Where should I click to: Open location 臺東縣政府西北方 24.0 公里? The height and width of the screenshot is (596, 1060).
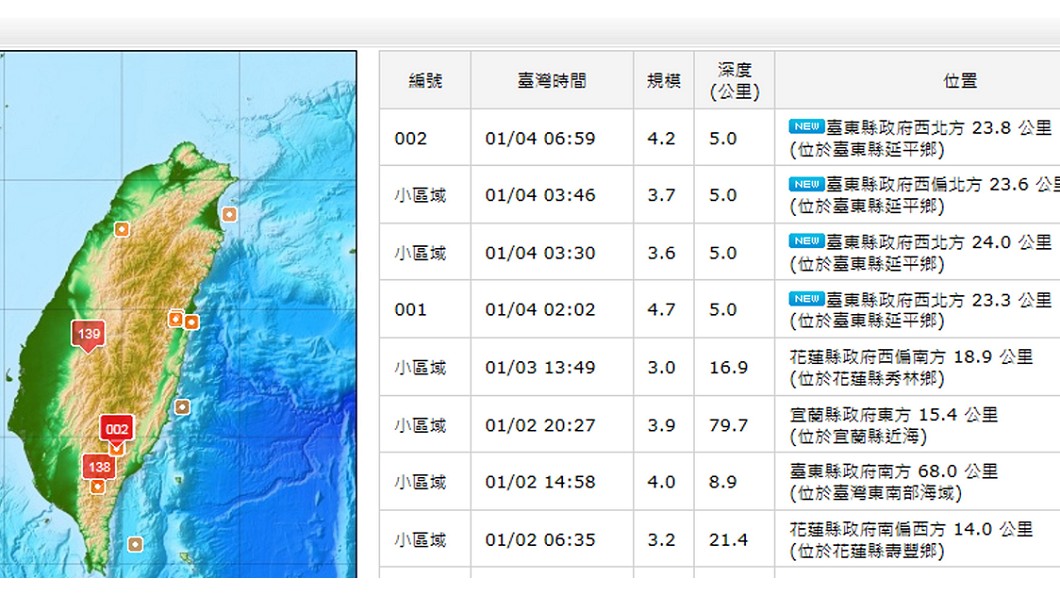click(939, 242)
